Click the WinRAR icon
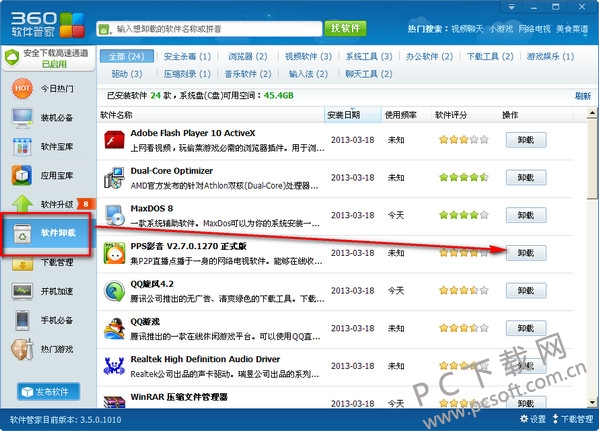599x431 pixels. point(114,401)
